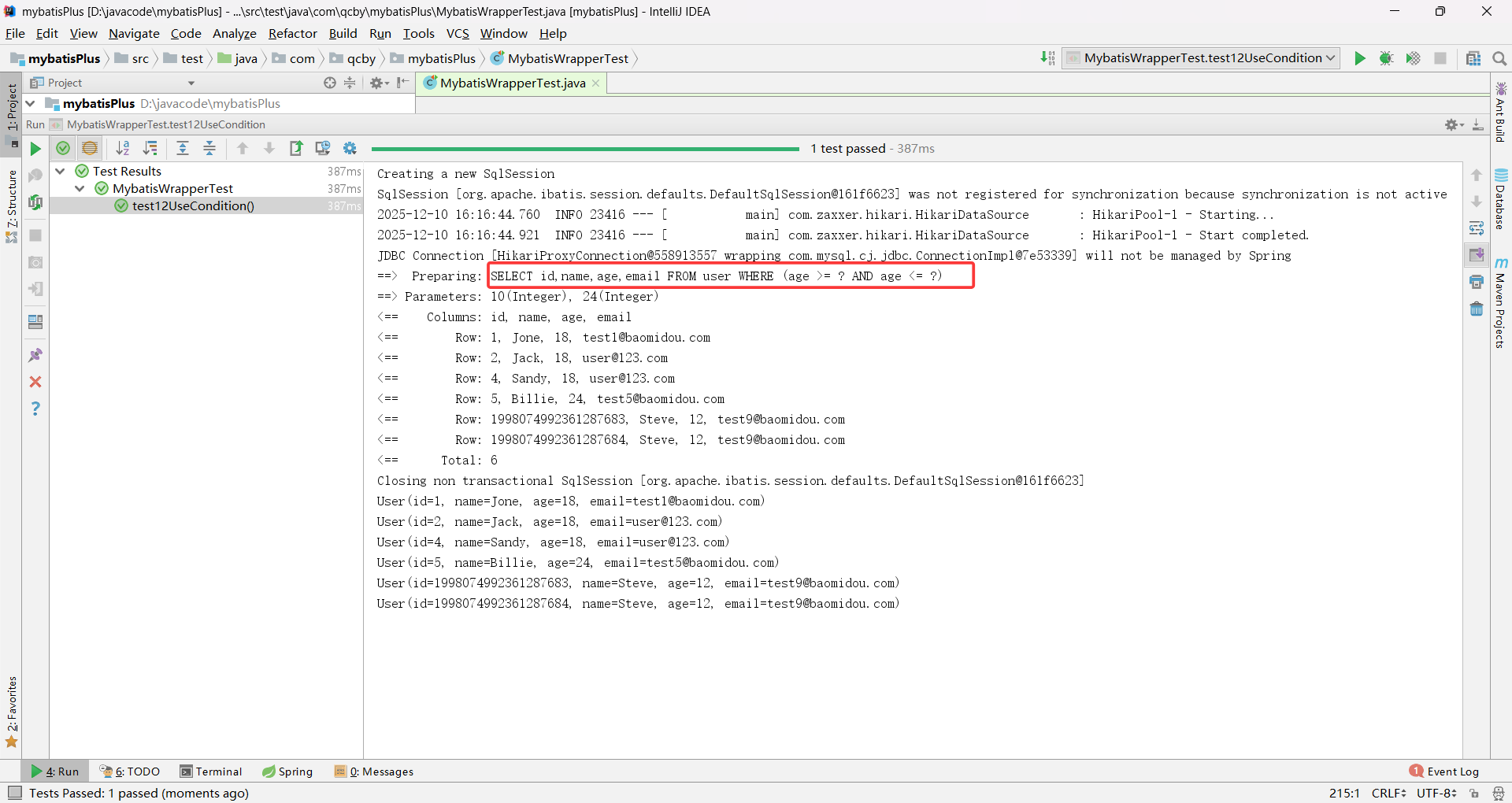Image resolution: width=1512 pixels, height=803 pixels.
Task: Click qcby in navigation breadcrumb
Action: click(x=353, y=58)
